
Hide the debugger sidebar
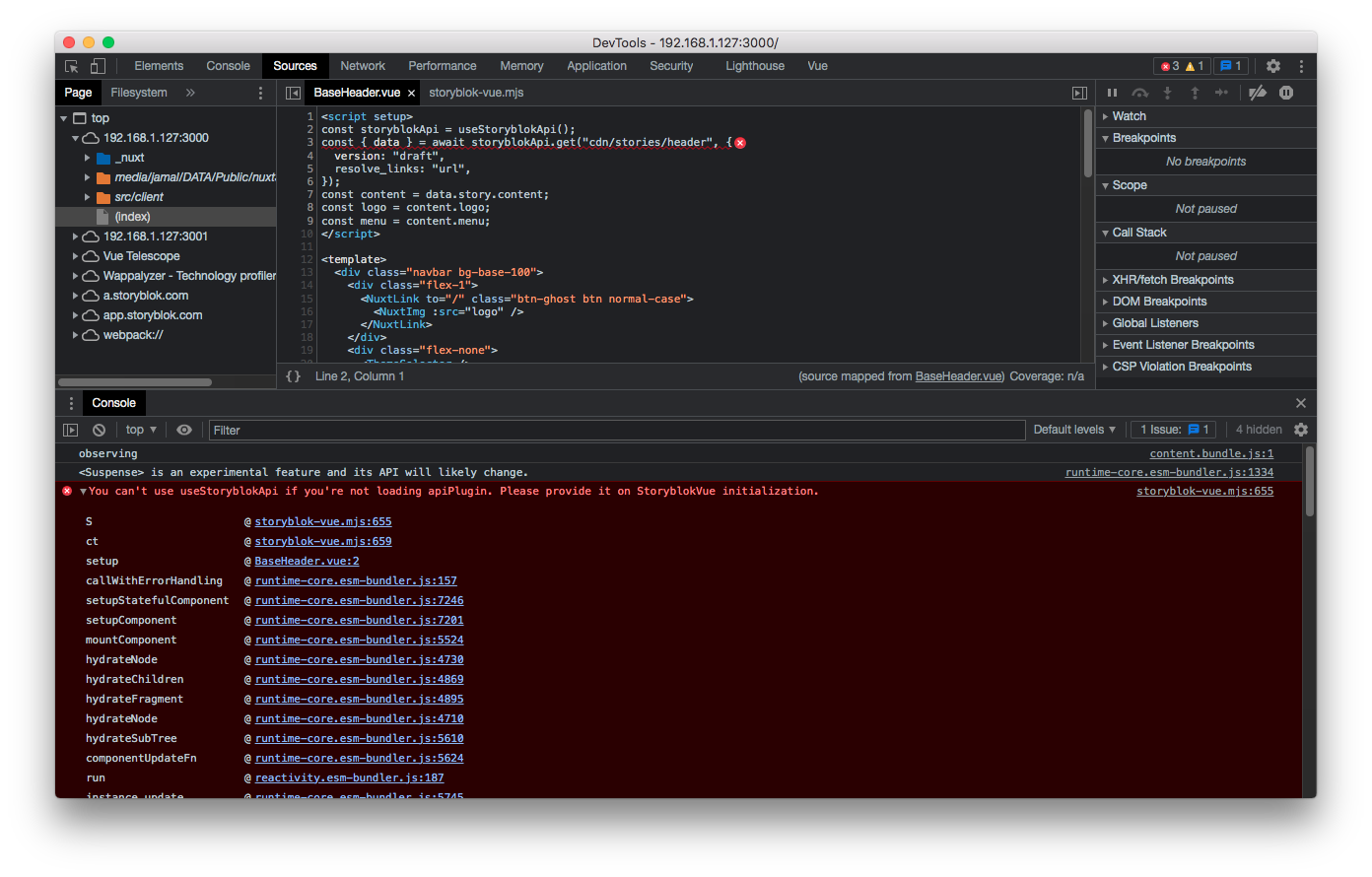1079,93
